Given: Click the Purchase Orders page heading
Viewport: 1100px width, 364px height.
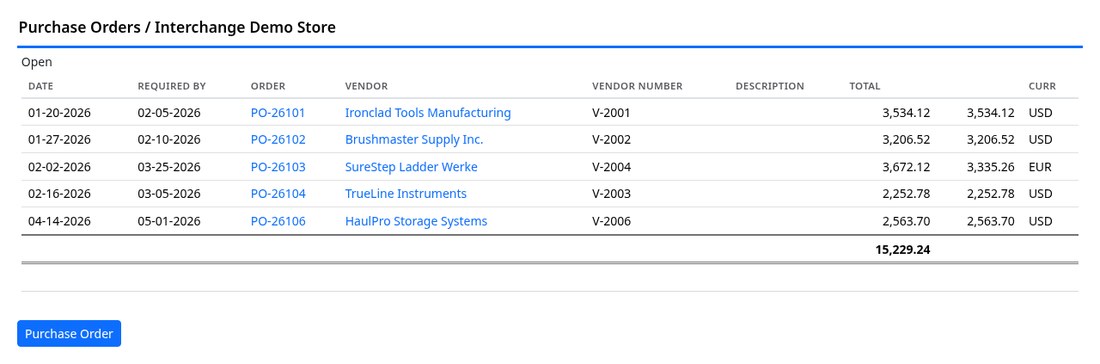Looking at the screenshot, I should [177, 27].
